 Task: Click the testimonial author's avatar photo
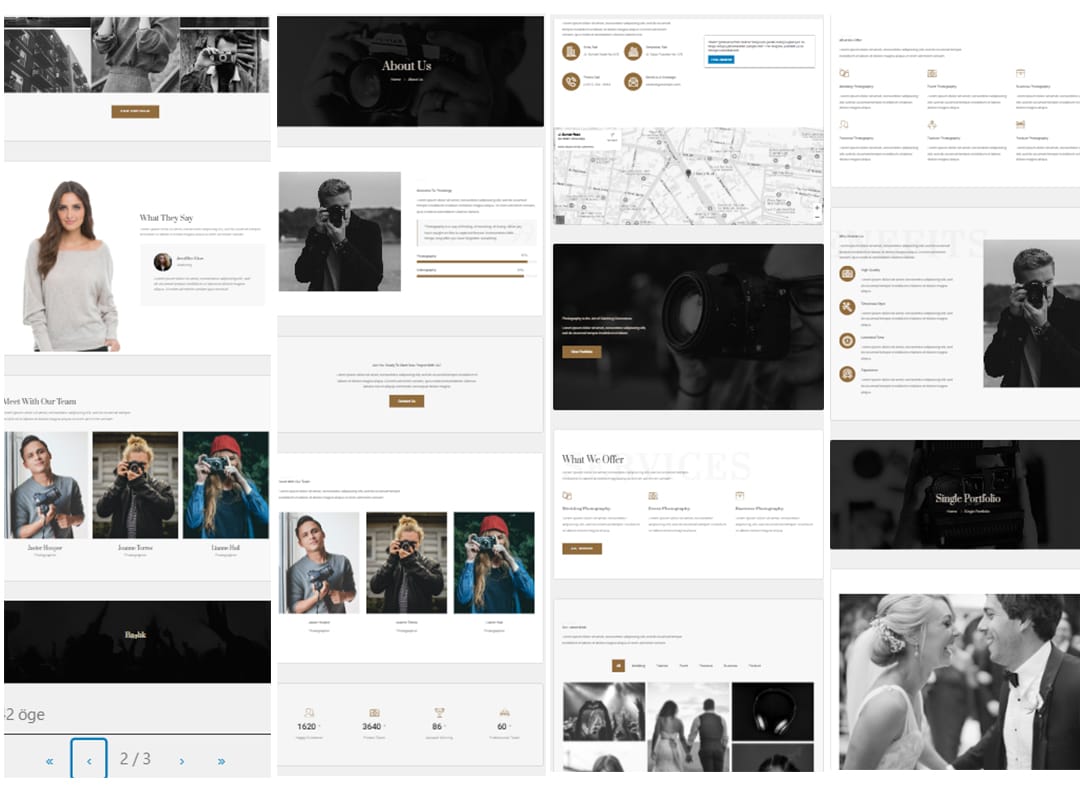coord(162,261)
